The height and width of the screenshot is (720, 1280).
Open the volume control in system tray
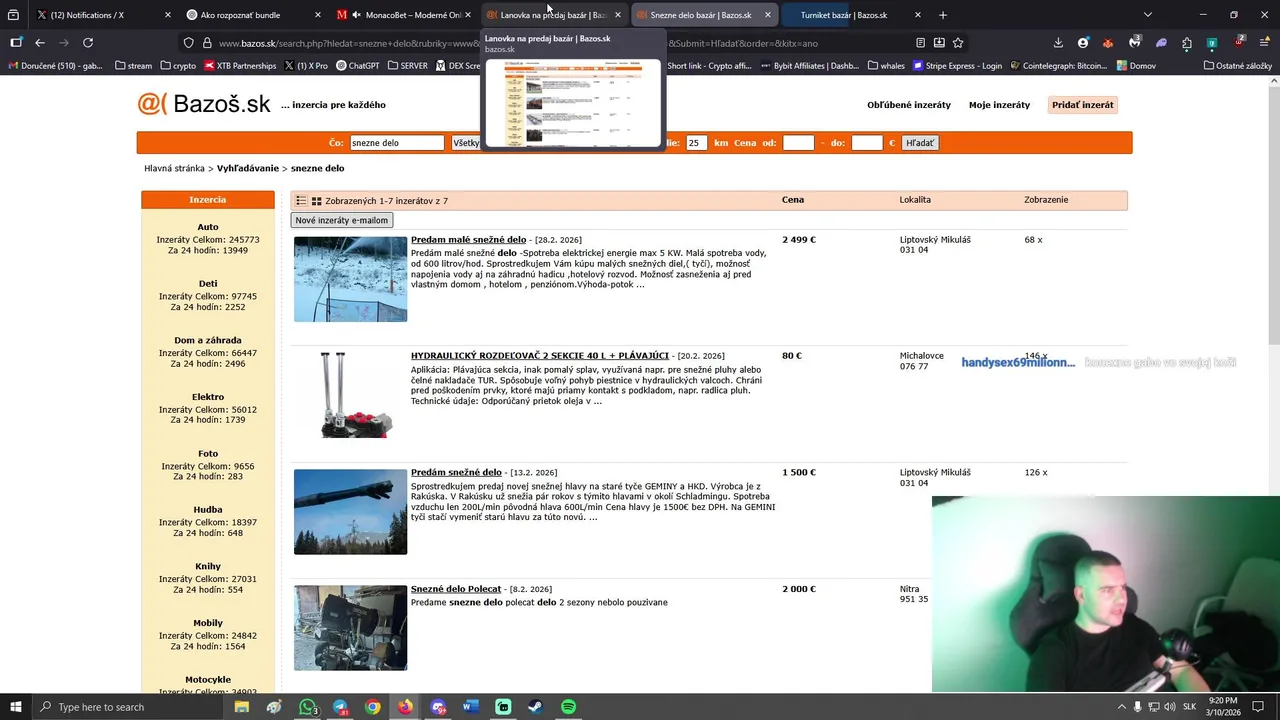pos(1170,707)
